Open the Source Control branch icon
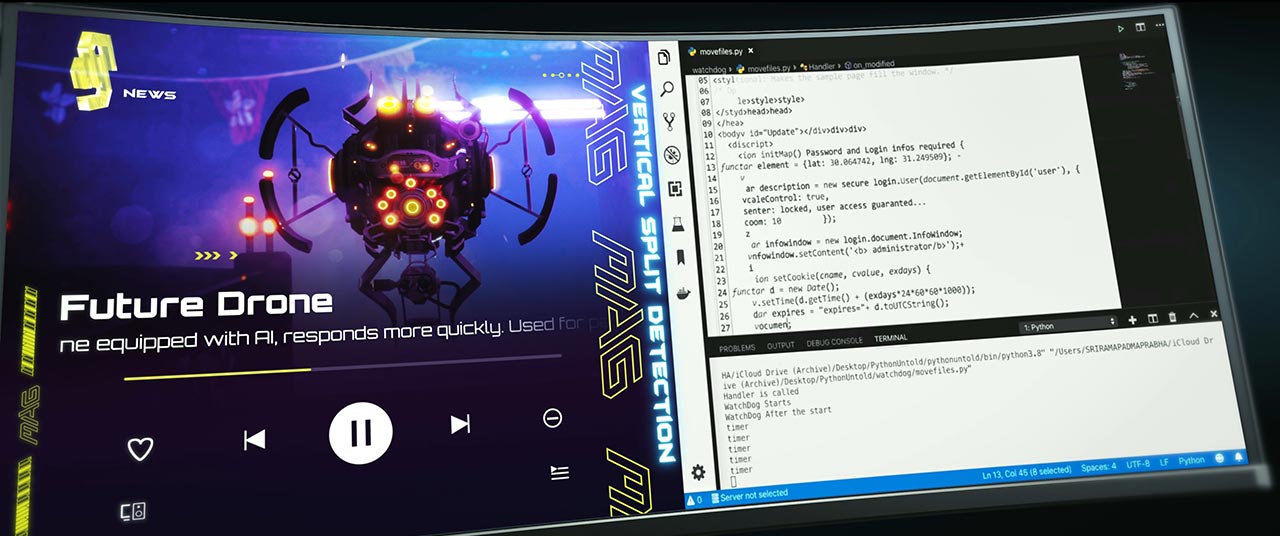1280x536 pixels. (669, 121)
